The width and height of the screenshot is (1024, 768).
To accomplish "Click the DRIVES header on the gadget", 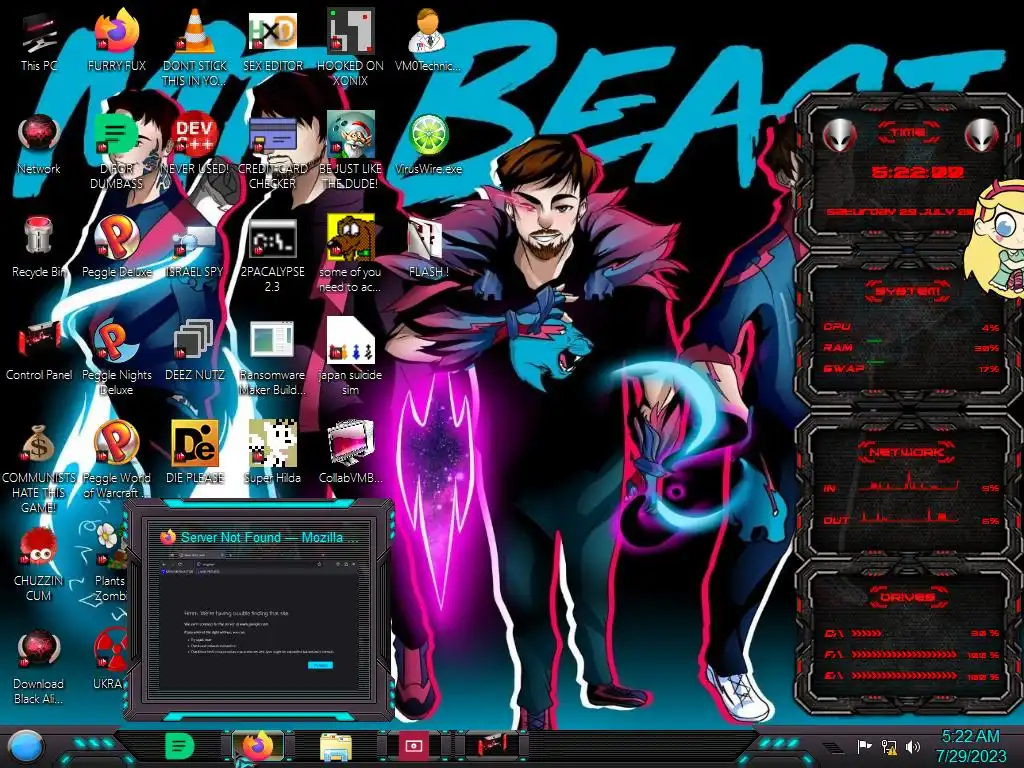I will point(908,597).
